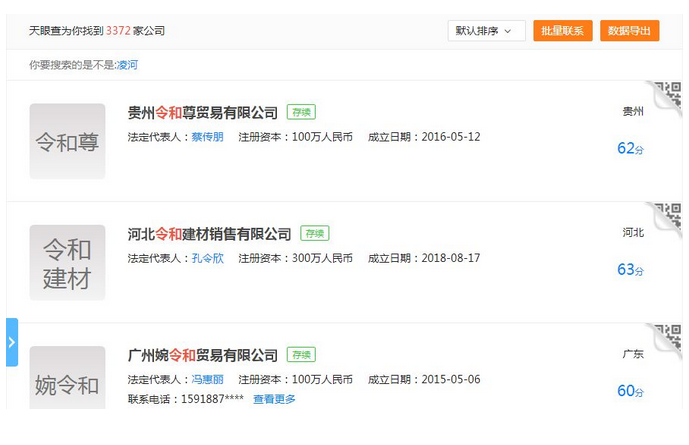Open the 默认排序 sort dropdown
The image size is (689, 445).
[x=486, y=31]
